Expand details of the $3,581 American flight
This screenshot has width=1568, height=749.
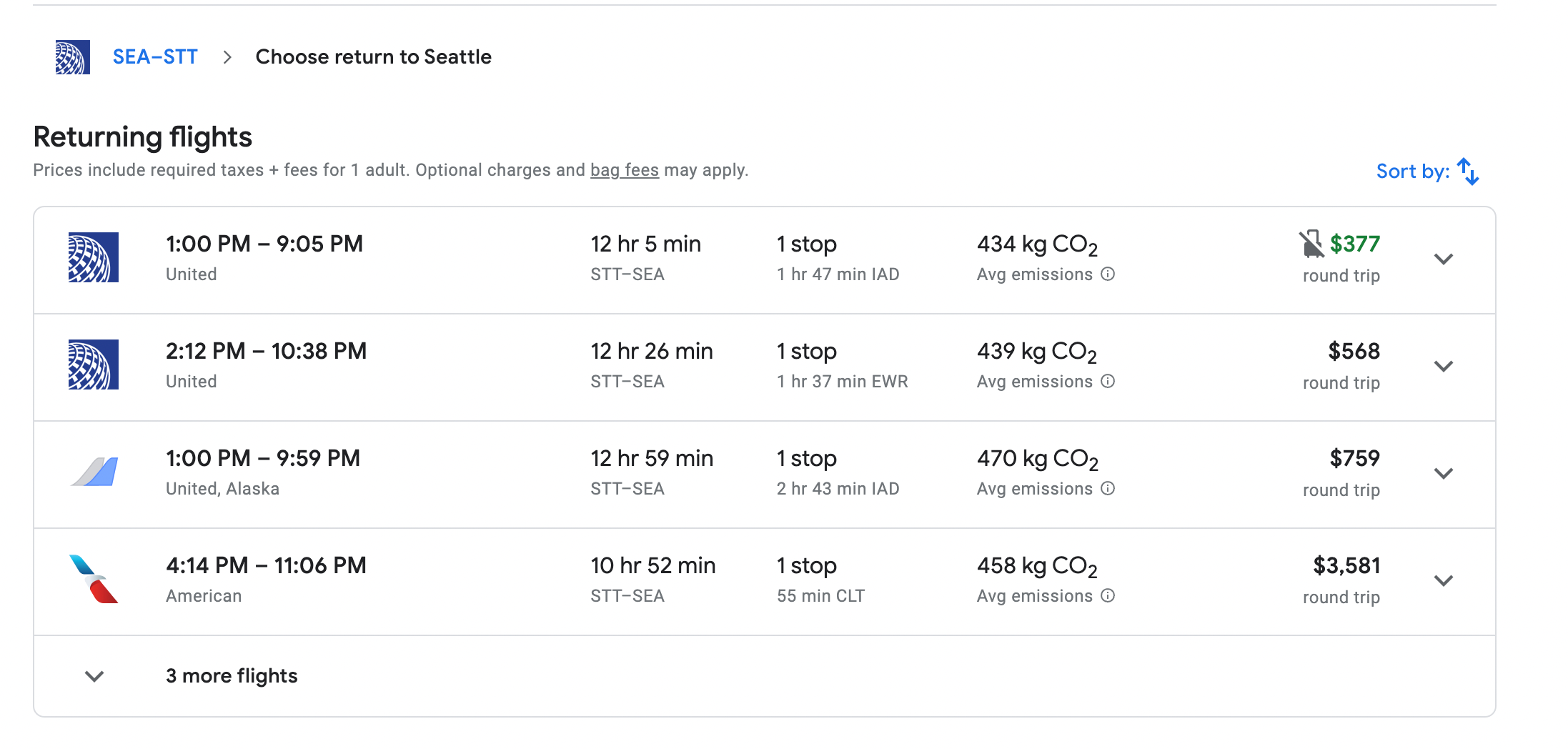[1444, 581]
